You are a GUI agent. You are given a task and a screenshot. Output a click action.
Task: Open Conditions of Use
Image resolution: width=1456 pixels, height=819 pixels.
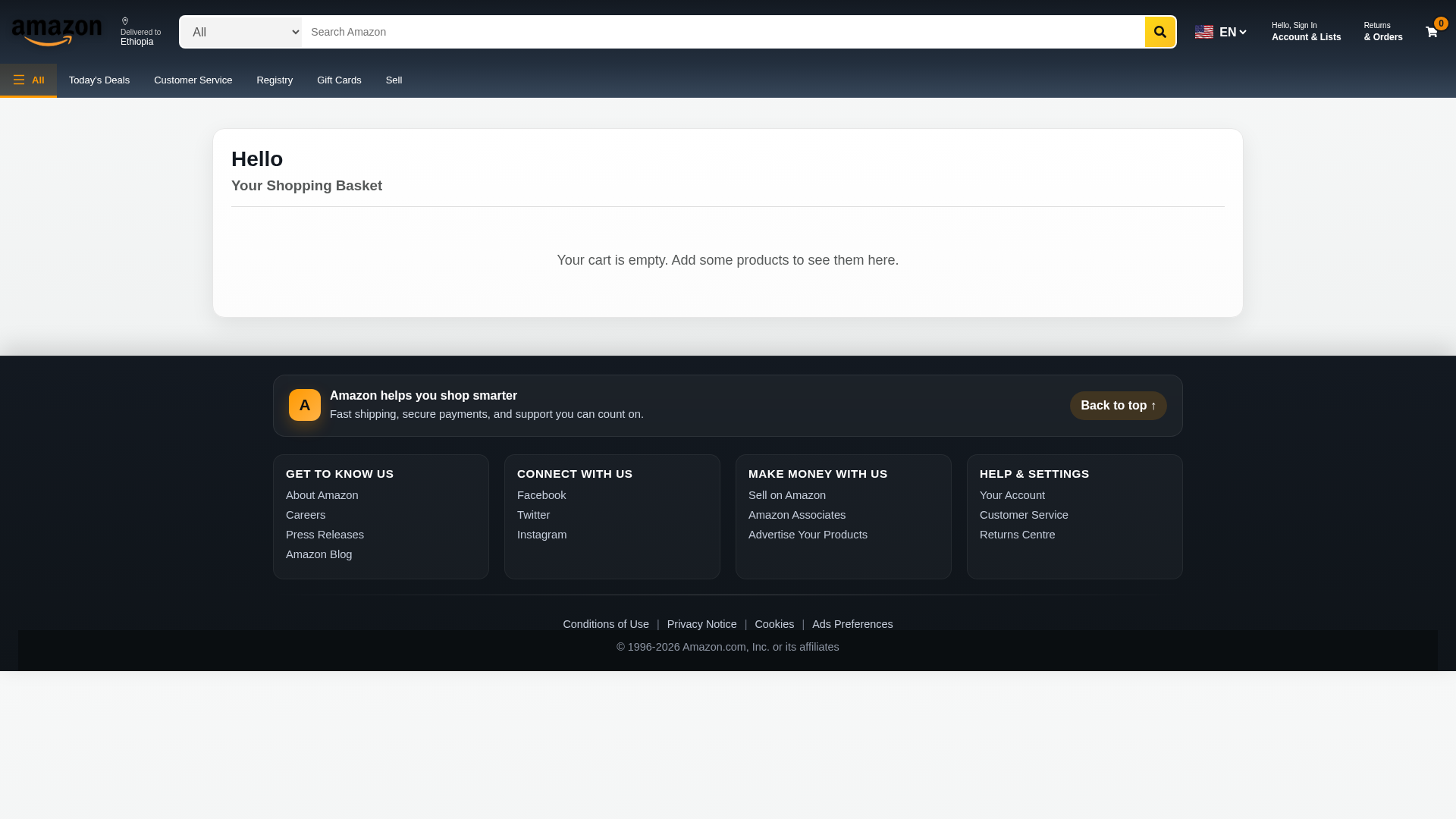pos(606,624)
